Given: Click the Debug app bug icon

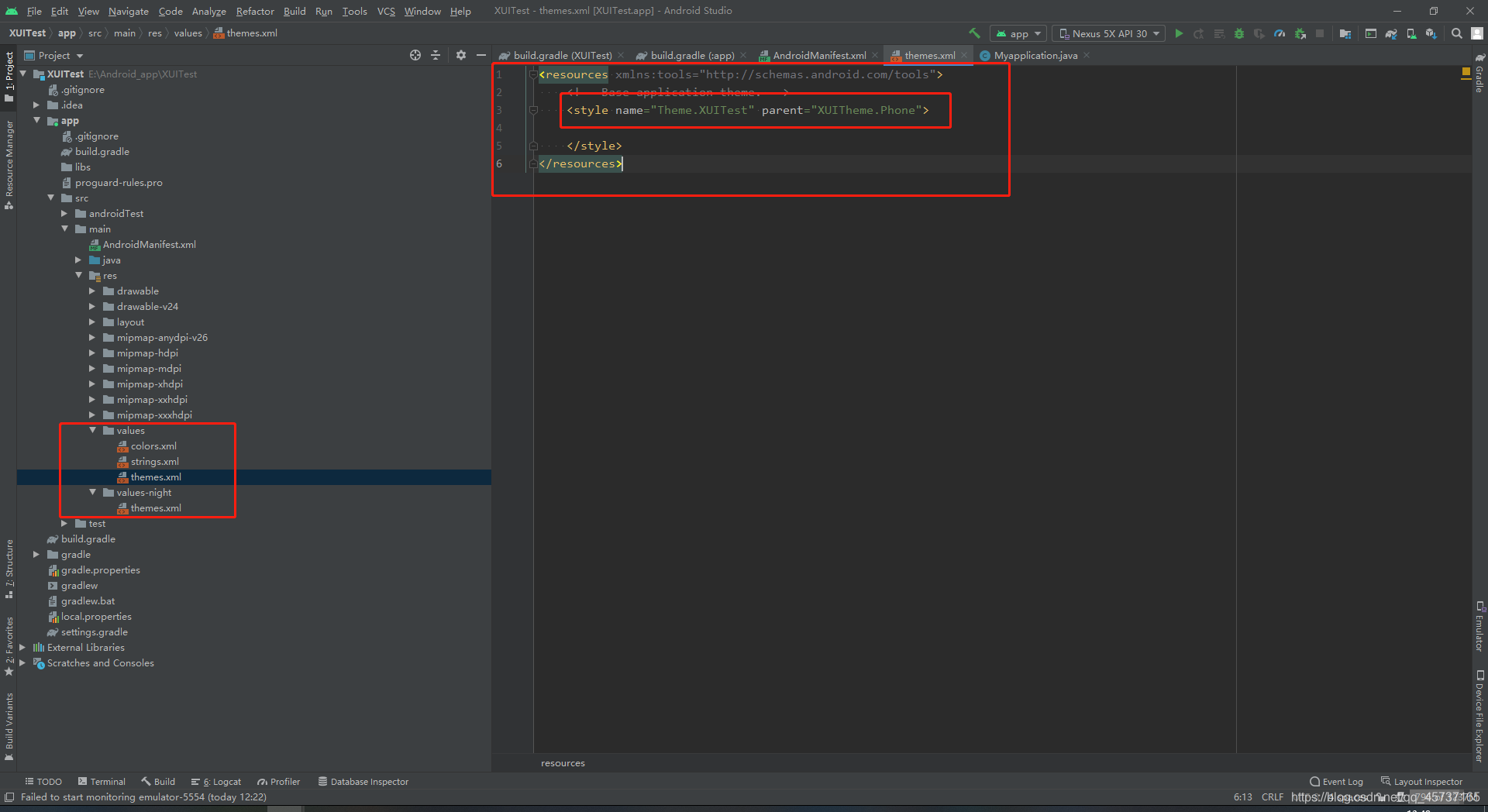Looking at the screenshot, I should [1239, 33].
